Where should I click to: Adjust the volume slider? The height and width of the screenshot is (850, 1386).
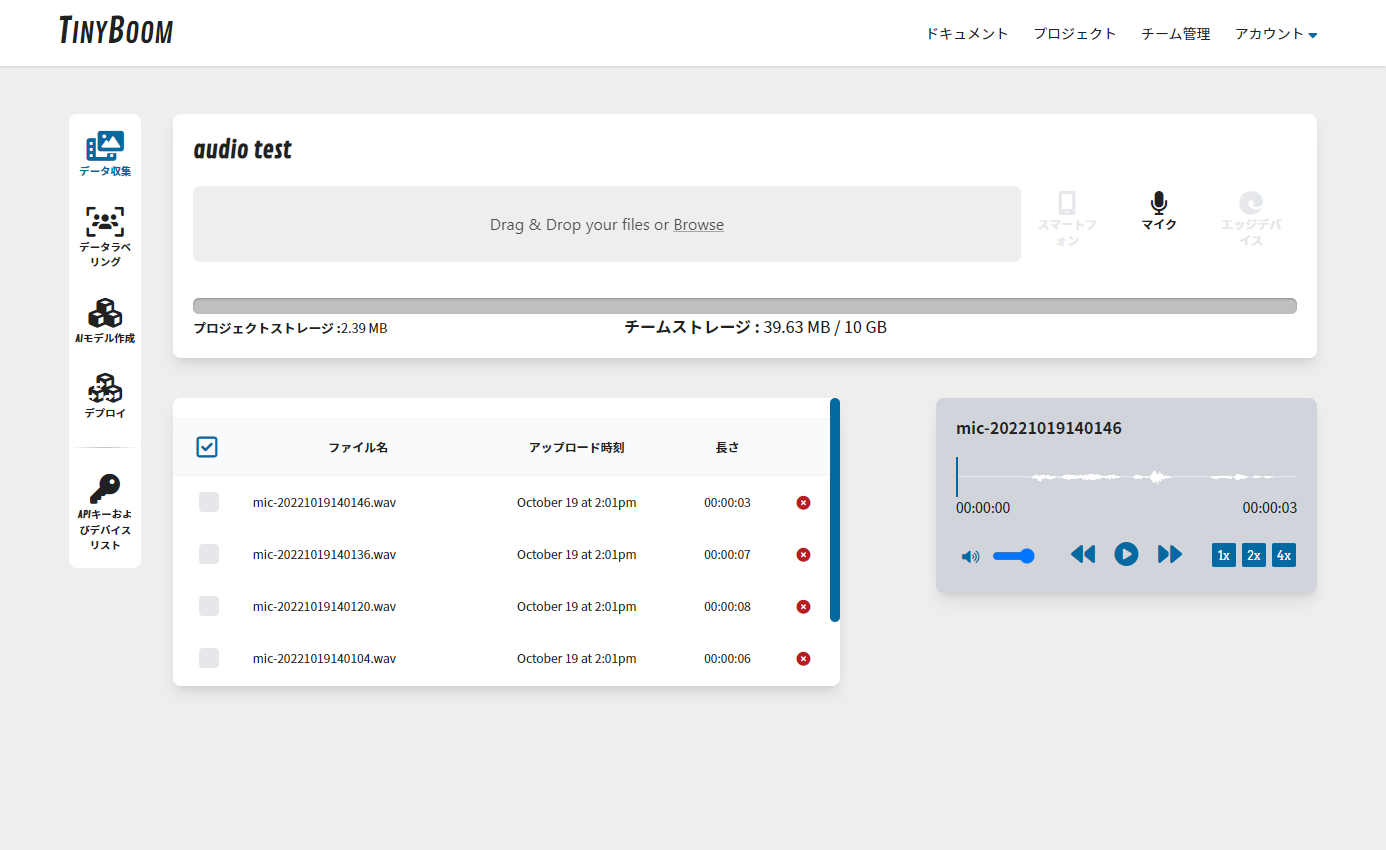pos(1013,556)
